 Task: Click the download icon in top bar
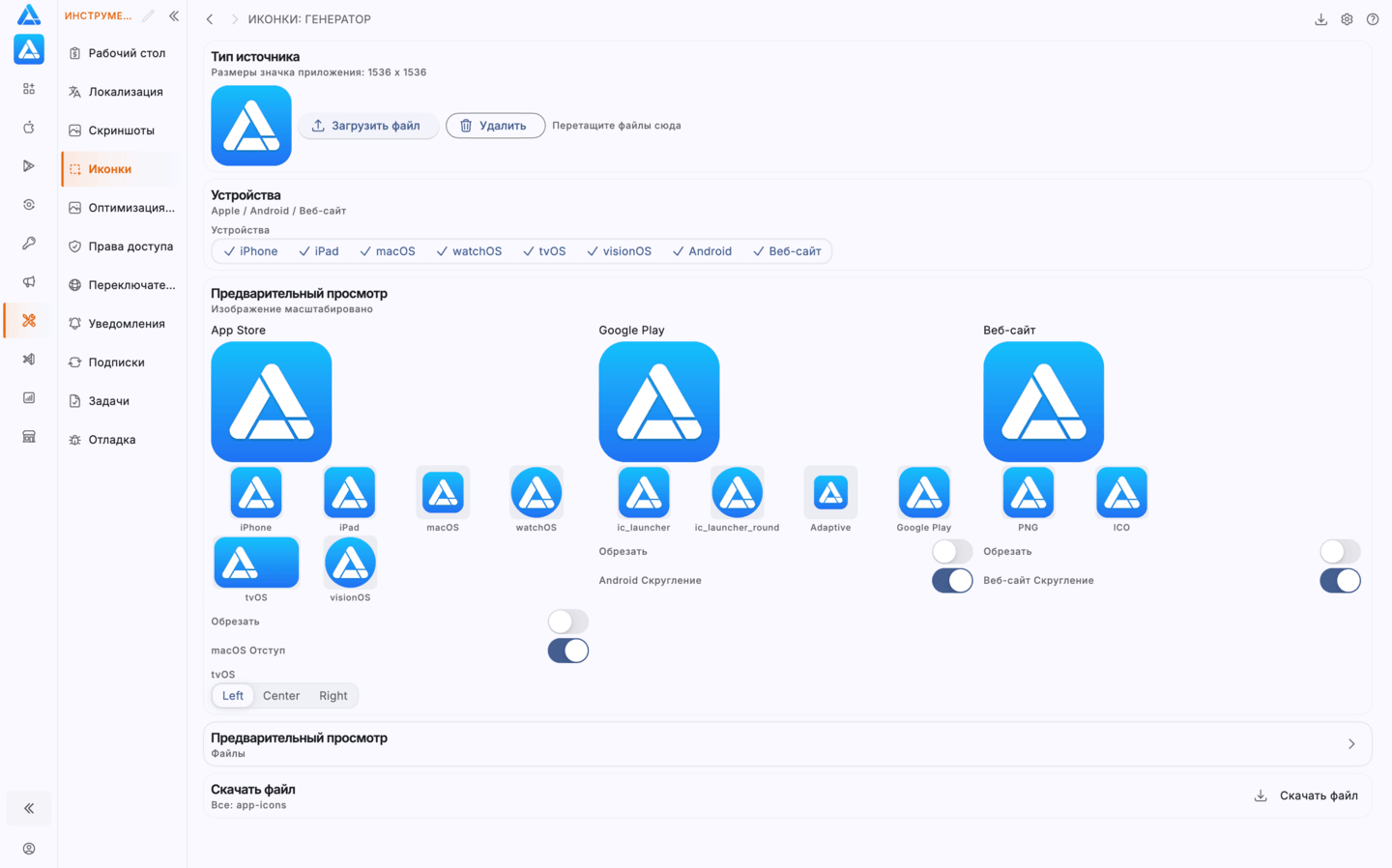(1320, 19)
